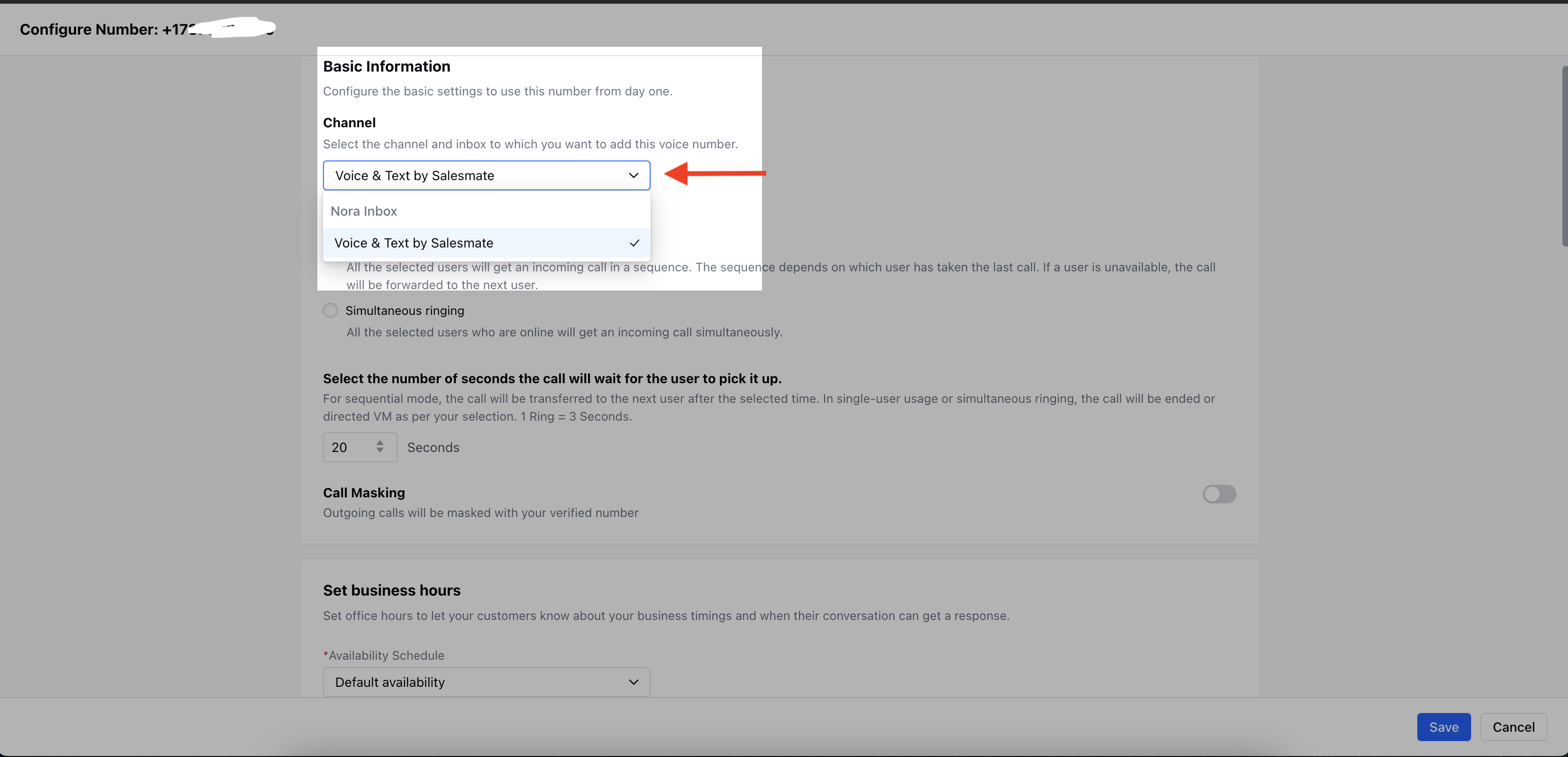Image resolution: width=1568 pixels, height=757 pixels.
Task: Cancel the number configuration
Action: click(x=1513, y=727)
